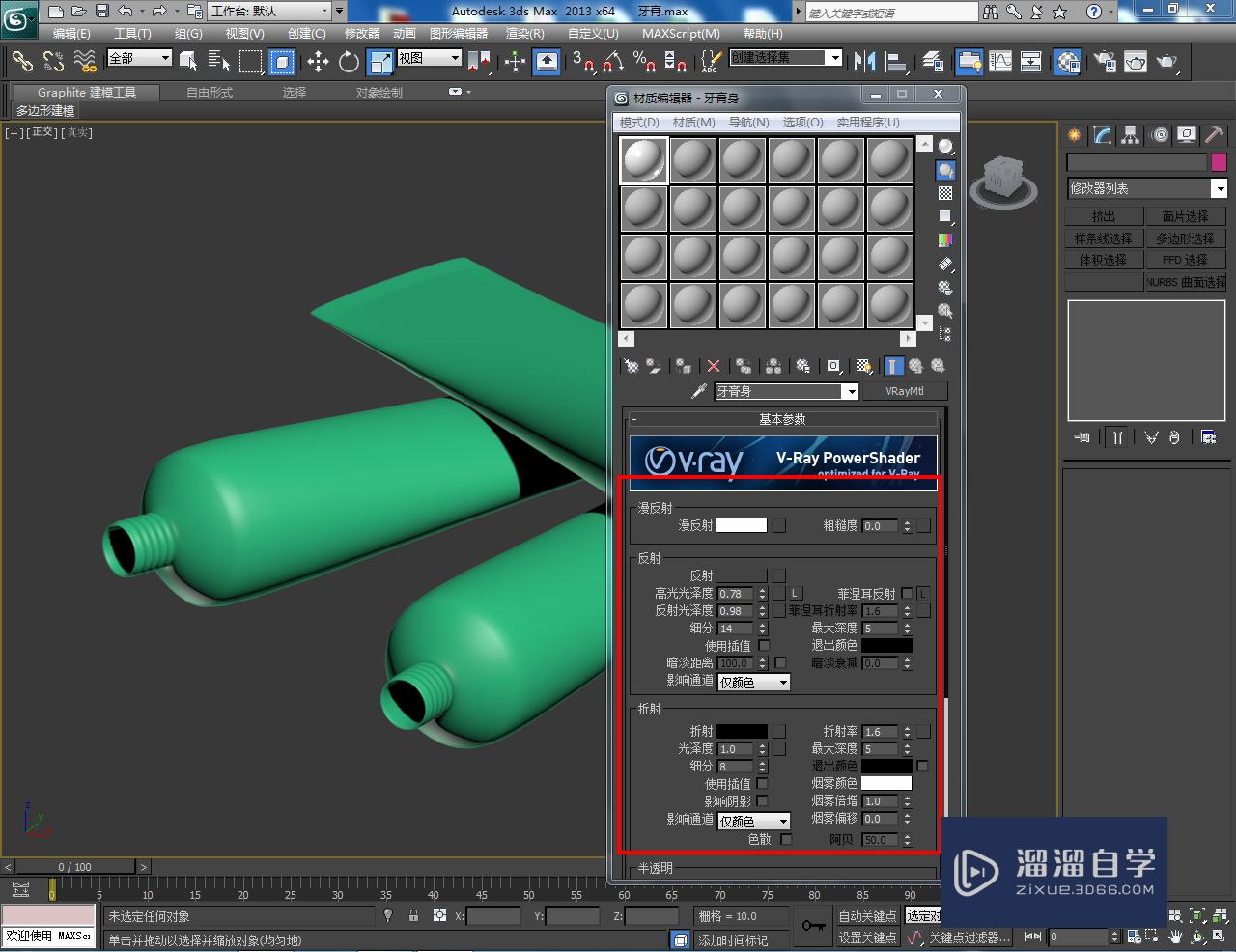This screenshot has width=1236, height=952.
Task: Open the 全部 selection filter dropdown
Action: tap(139, 58)
